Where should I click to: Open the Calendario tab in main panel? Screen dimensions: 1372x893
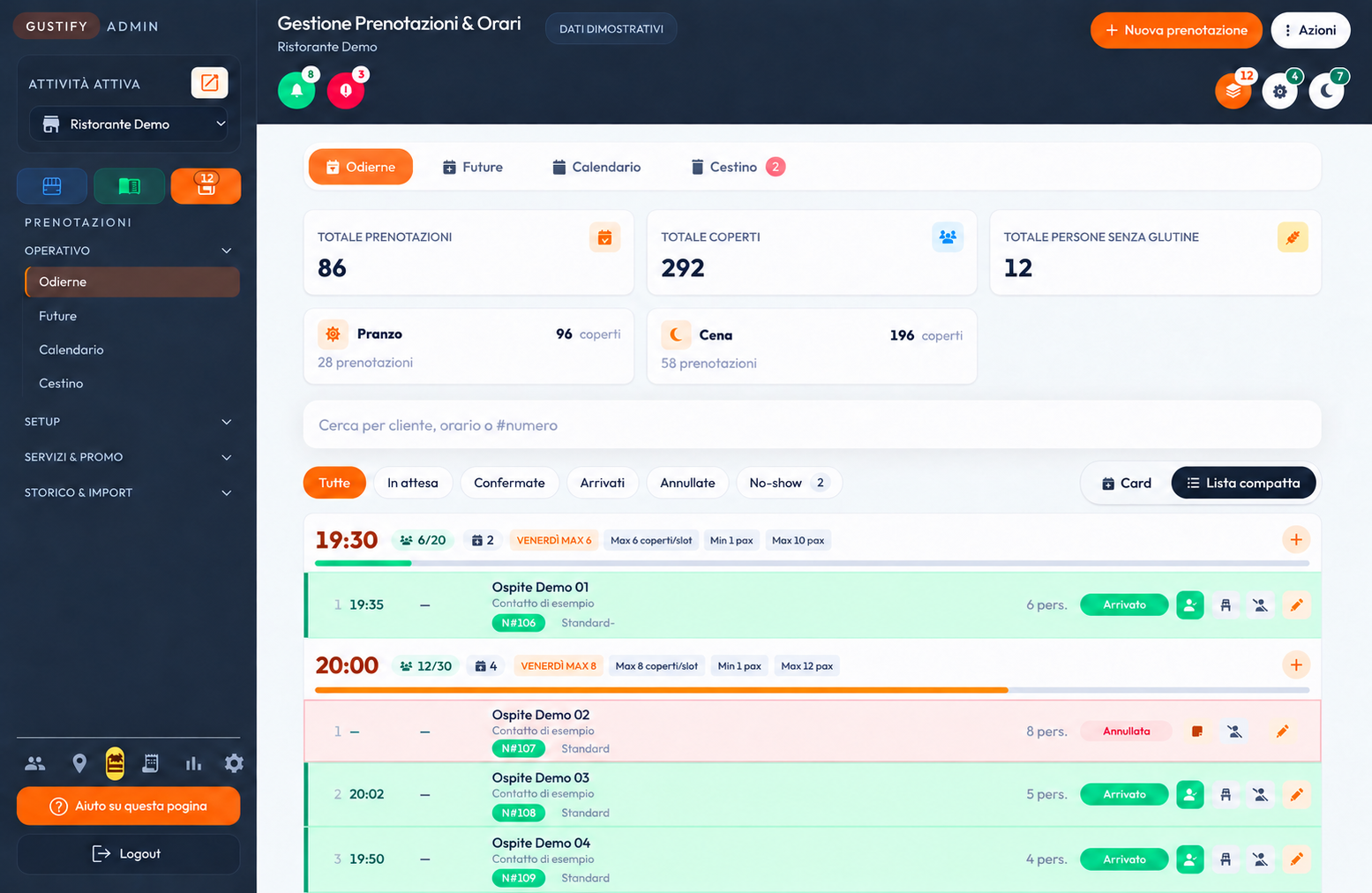click(597, 167)
